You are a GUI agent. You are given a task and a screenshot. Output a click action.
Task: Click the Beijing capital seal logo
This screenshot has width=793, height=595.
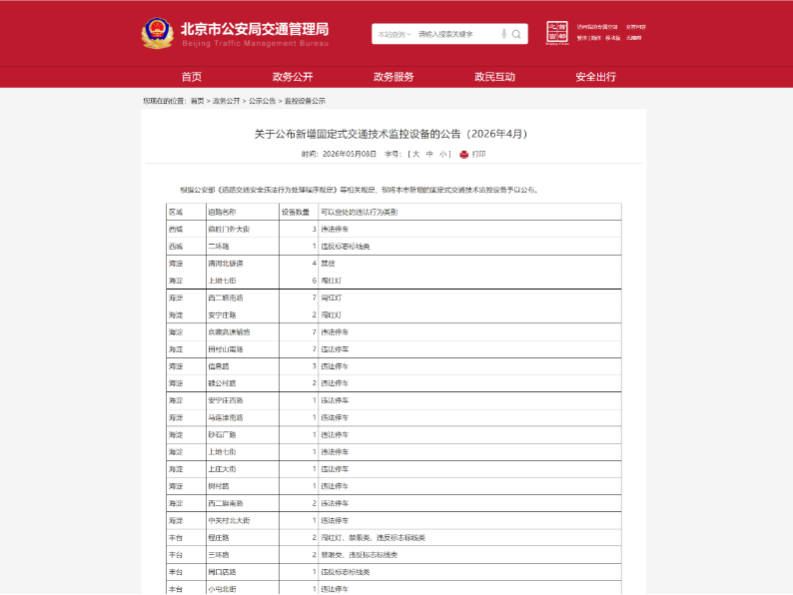click(557, 33)
